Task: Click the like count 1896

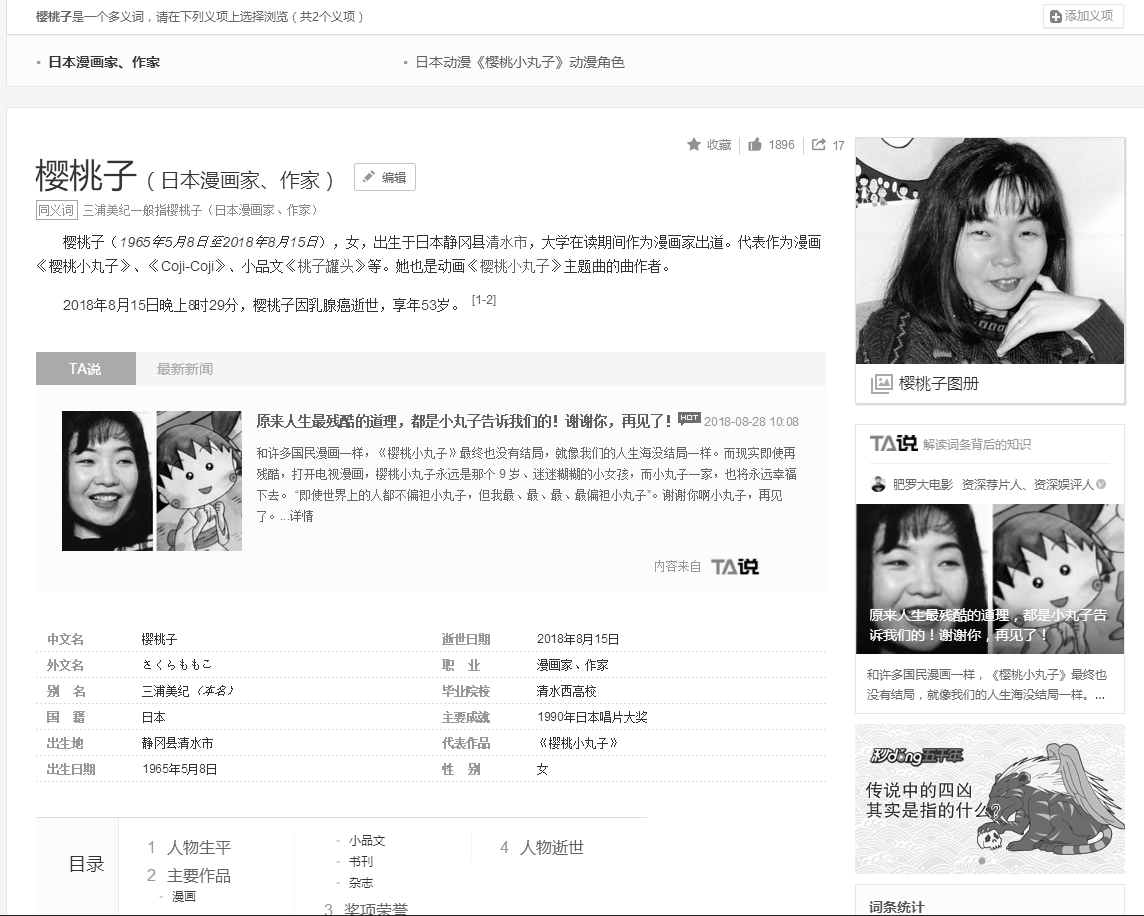Action: coord(781,145)
